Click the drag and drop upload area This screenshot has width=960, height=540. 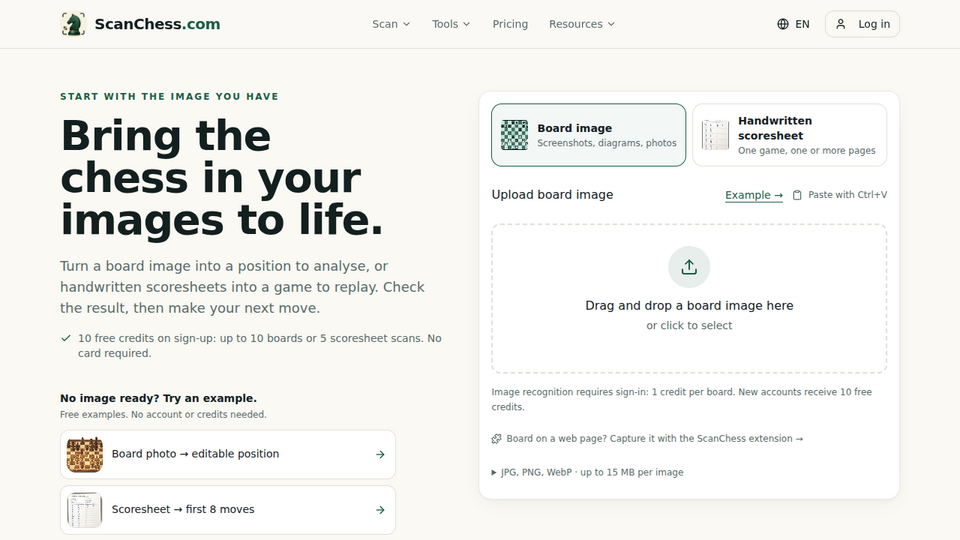point(689,298)
